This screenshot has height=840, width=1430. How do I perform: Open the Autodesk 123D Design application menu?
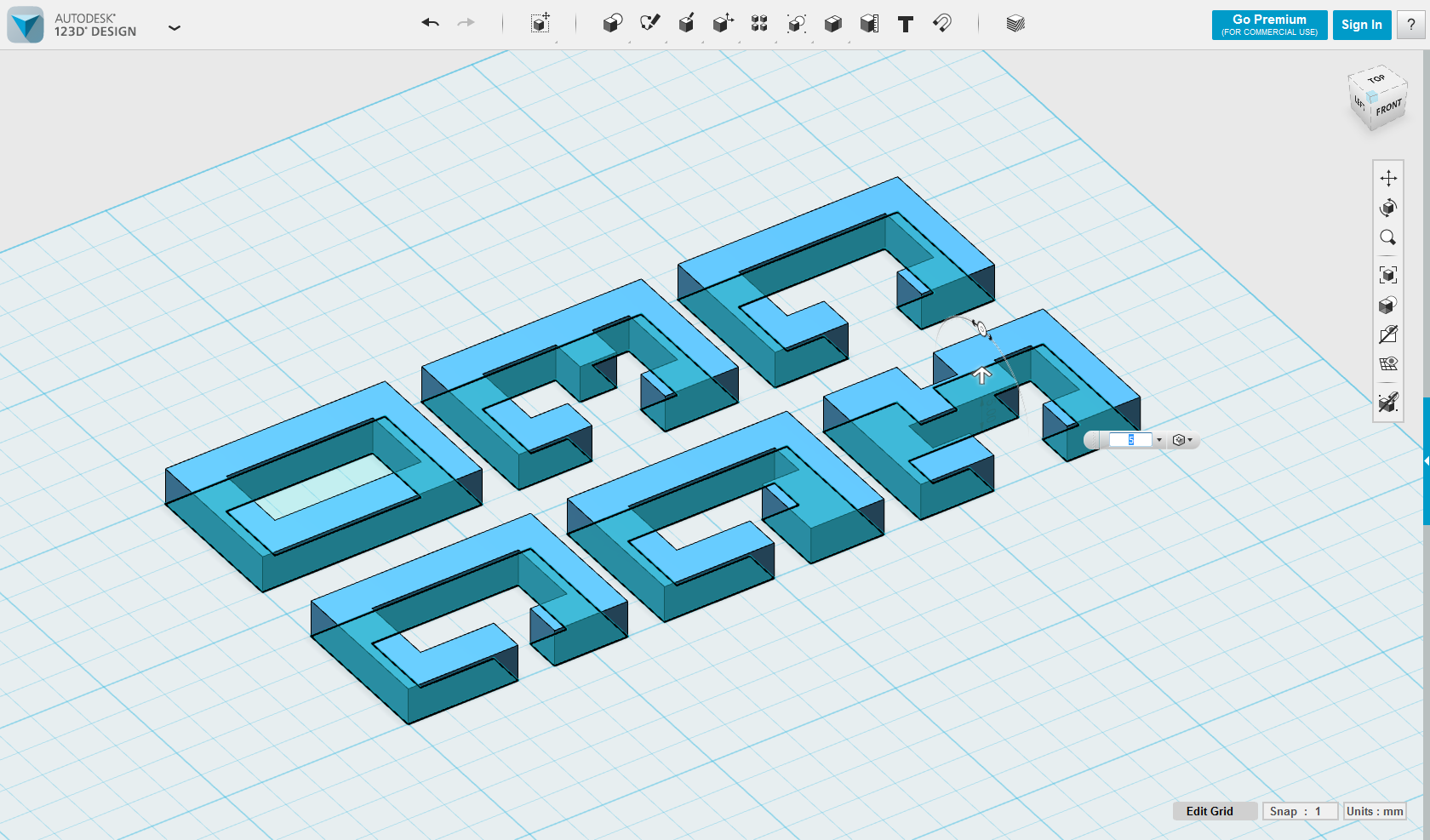point(174,27)
